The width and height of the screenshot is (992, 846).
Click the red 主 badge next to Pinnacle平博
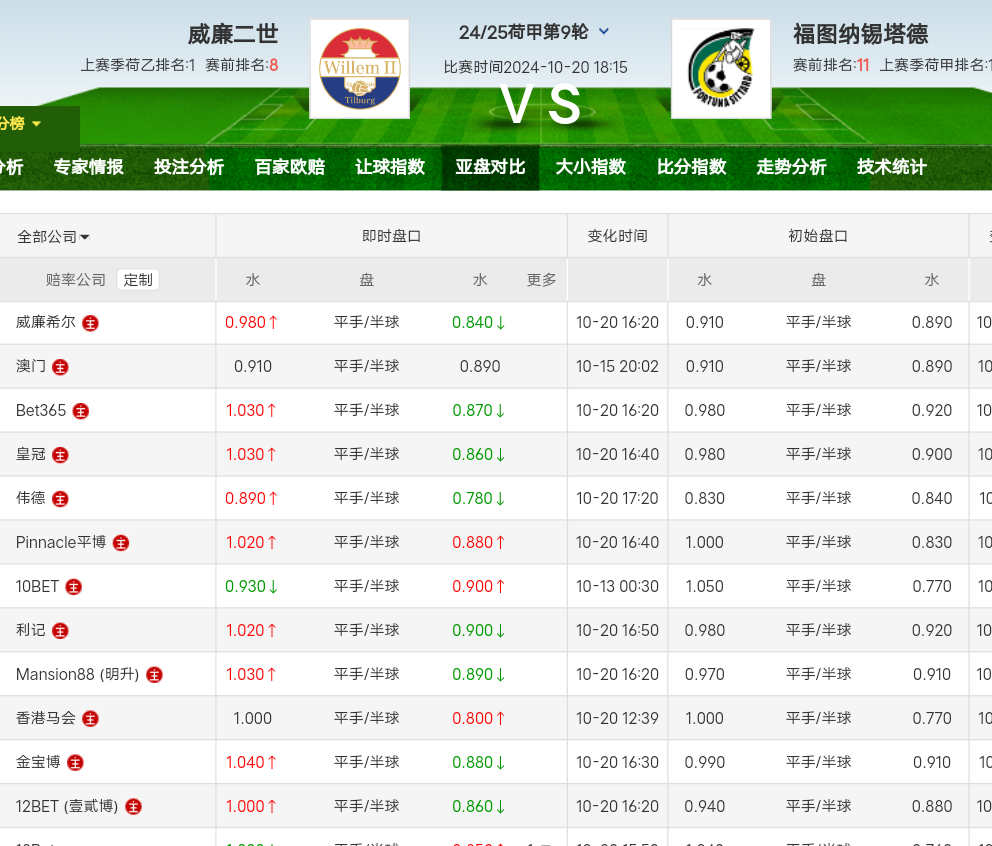(x=121, y=543)
